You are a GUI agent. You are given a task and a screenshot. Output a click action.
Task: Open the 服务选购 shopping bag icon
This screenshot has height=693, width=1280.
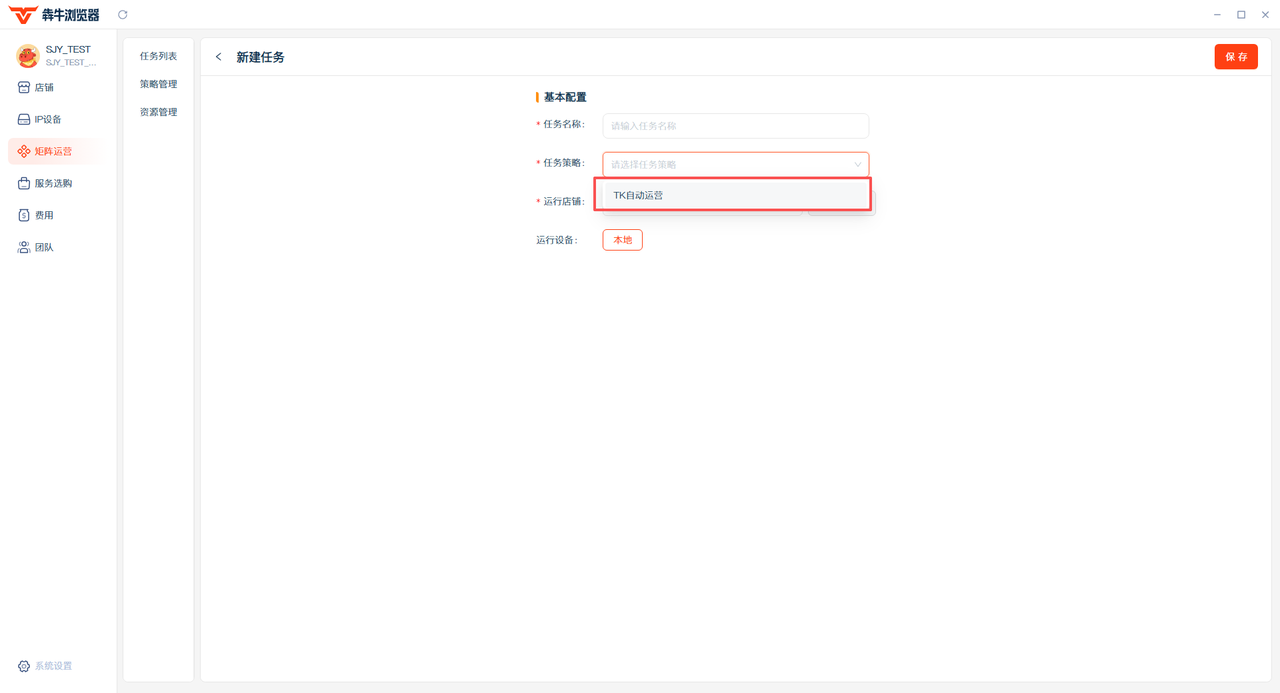[24, 183]
